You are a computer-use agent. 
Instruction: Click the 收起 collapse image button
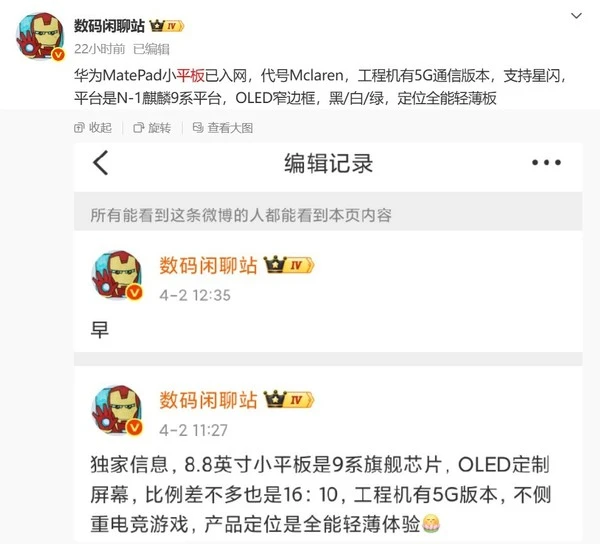click(93, 128)
